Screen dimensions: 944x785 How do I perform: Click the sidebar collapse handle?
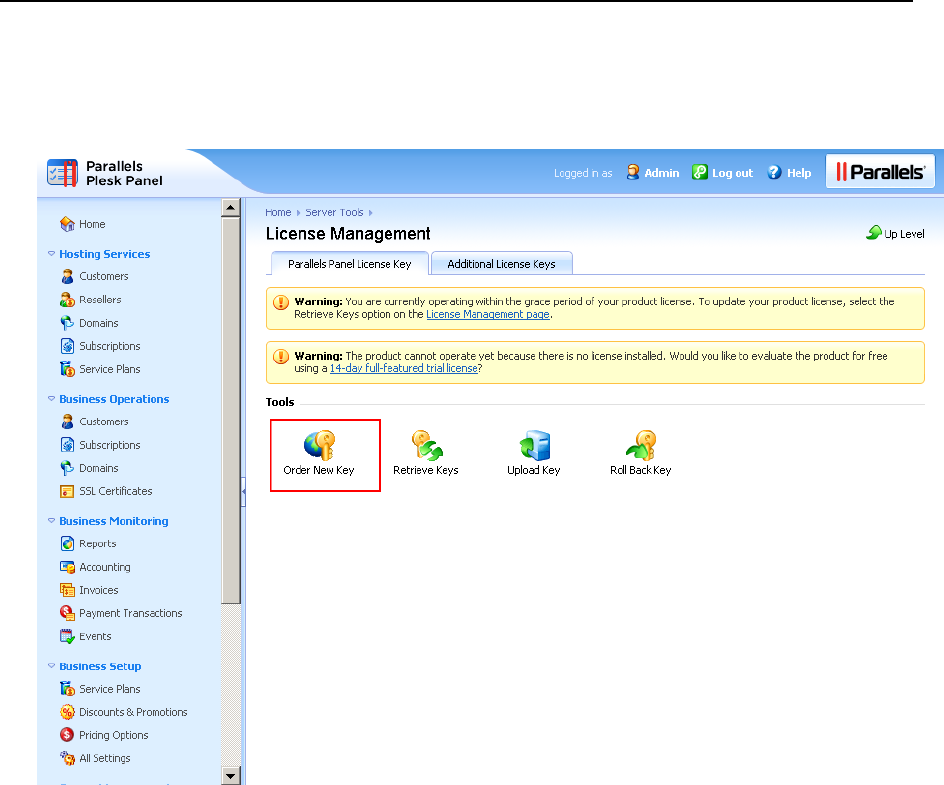(243, 492)
